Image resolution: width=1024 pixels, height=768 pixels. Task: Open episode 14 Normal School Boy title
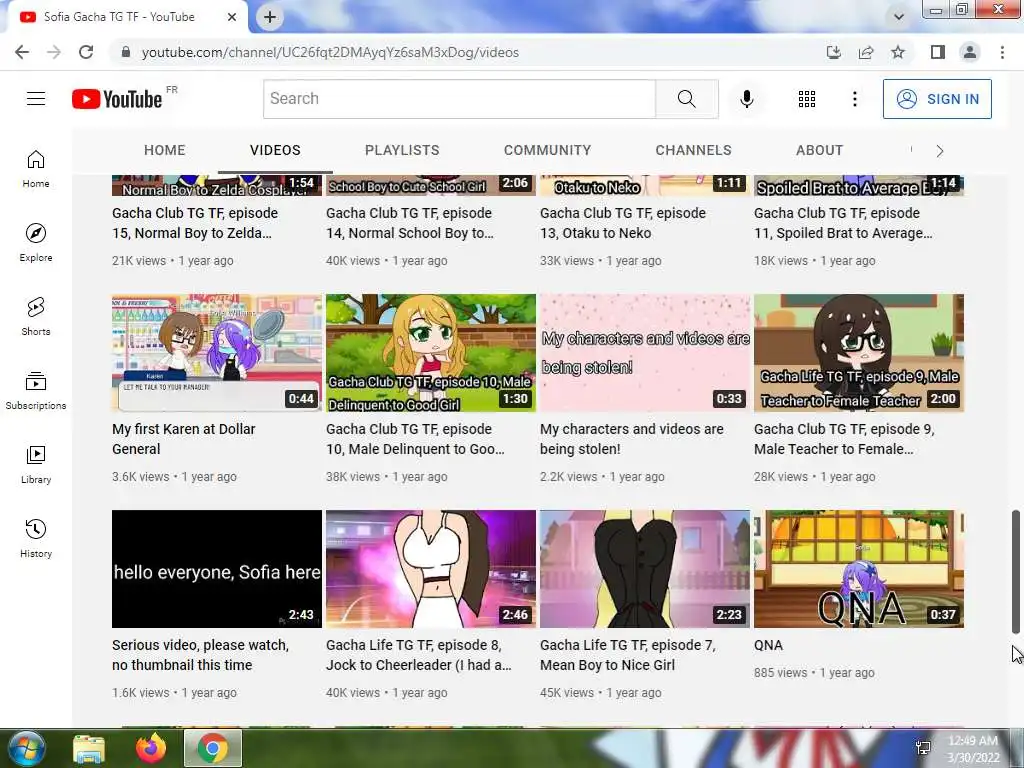(409, 223)
